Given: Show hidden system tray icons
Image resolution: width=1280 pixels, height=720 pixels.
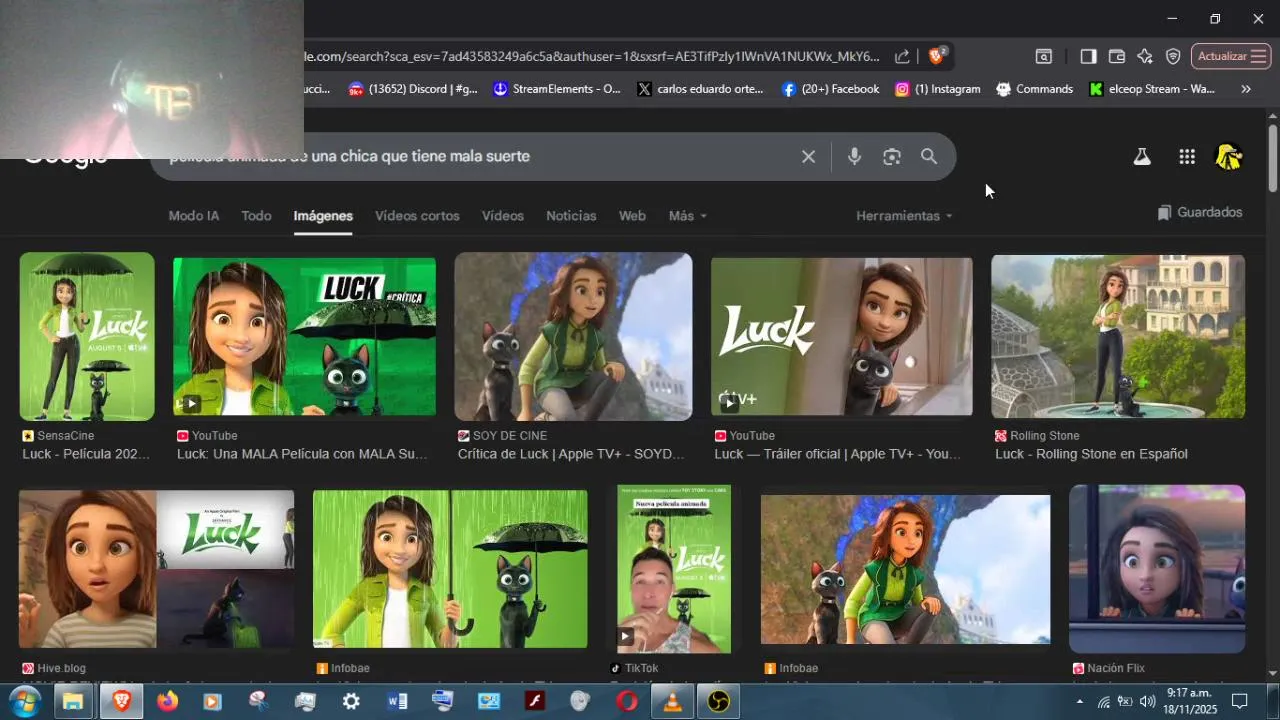Looking at the screenshot, I should [1079, 701].
